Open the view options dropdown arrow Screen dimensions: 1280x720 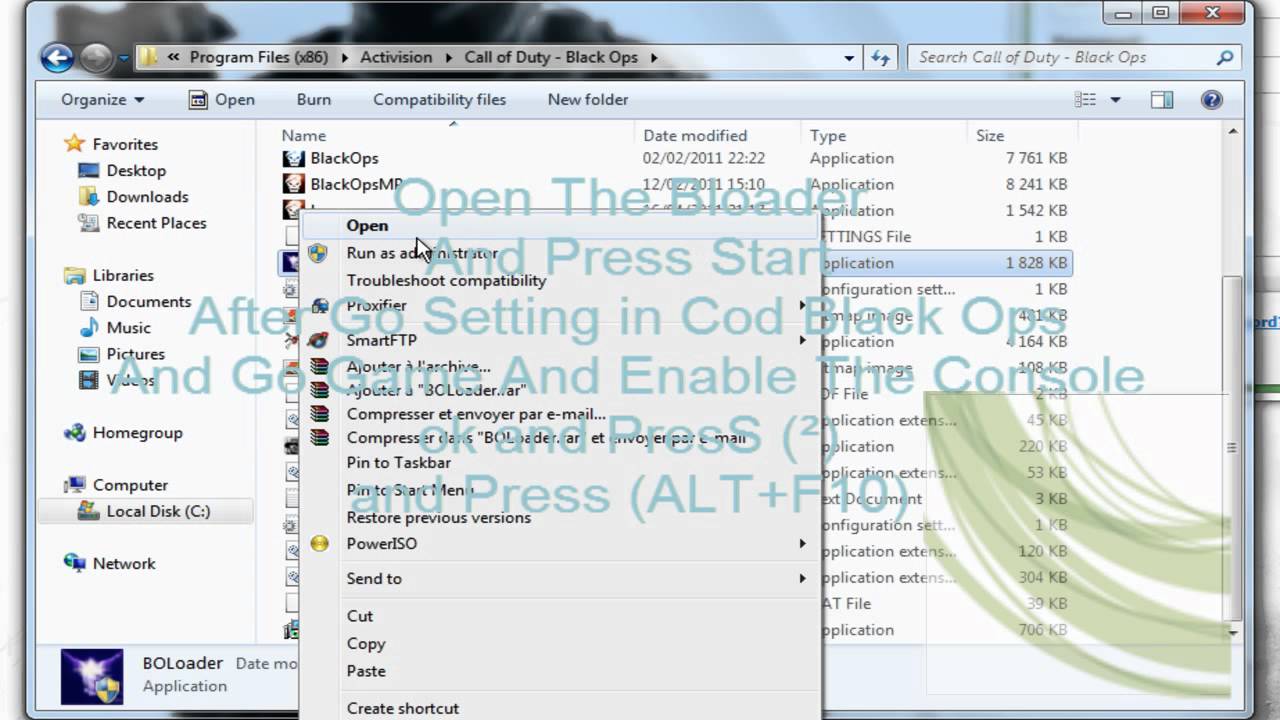tap(1115, 100)
